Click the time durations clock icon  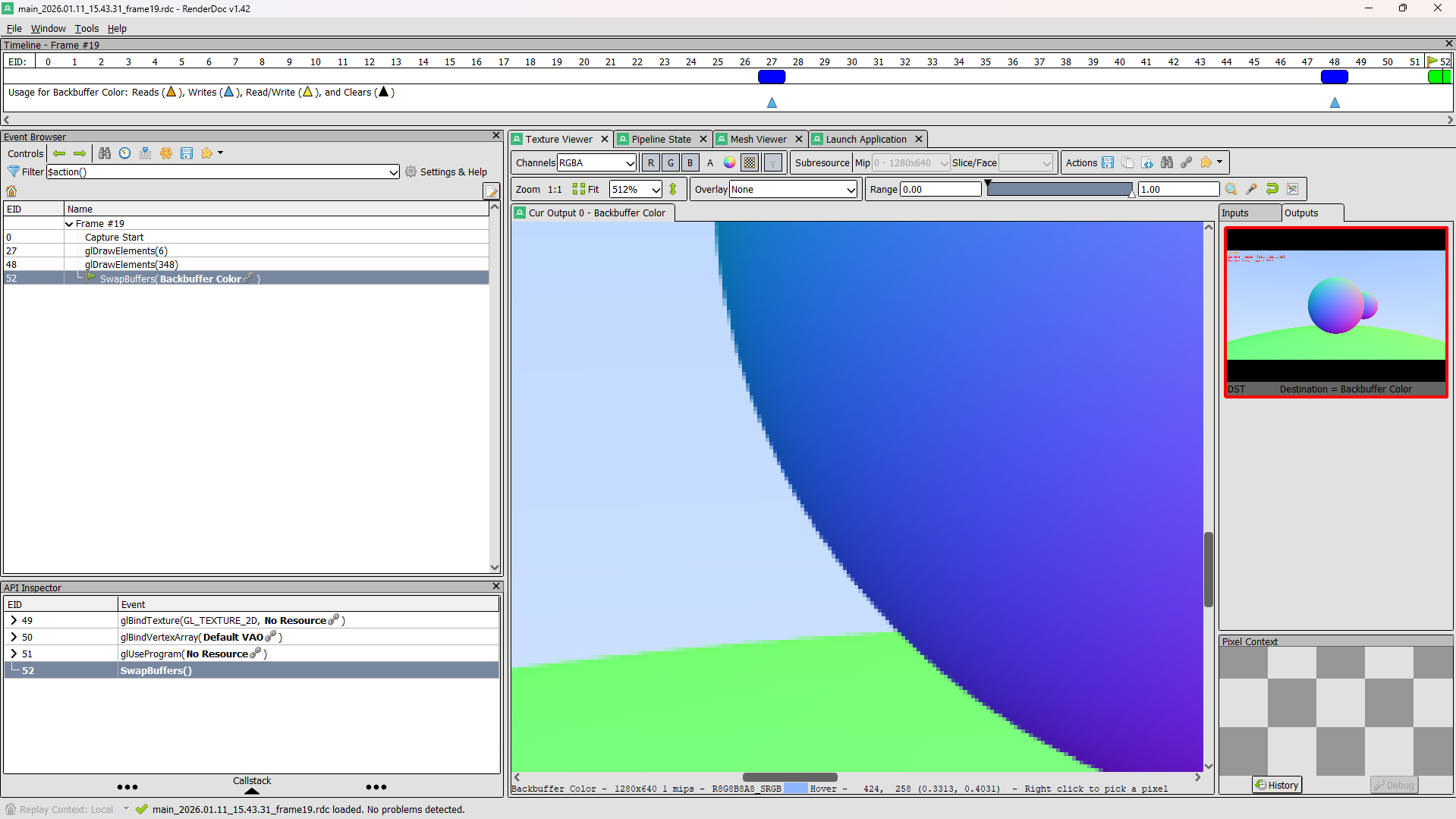pyautogui.click(x=125, y=153)
